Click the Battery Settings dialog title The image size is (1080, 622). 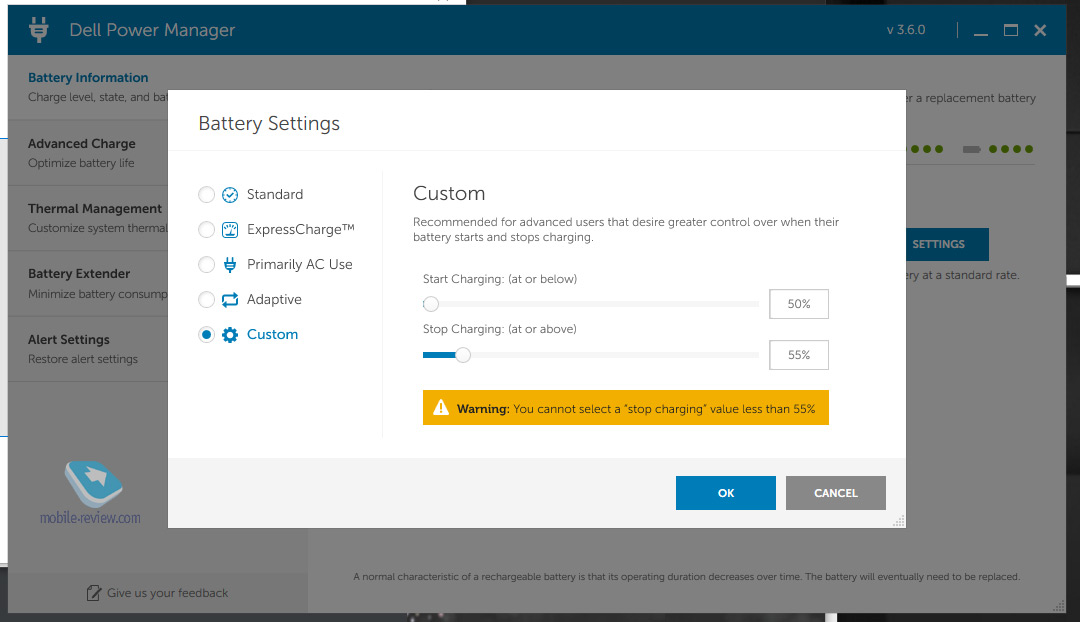269,123
